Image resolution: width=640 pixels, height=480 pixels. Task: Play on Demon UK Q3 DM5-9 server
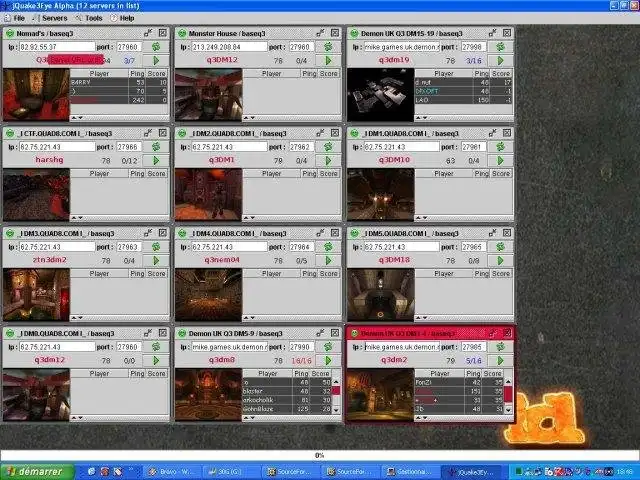click(328, 360)
